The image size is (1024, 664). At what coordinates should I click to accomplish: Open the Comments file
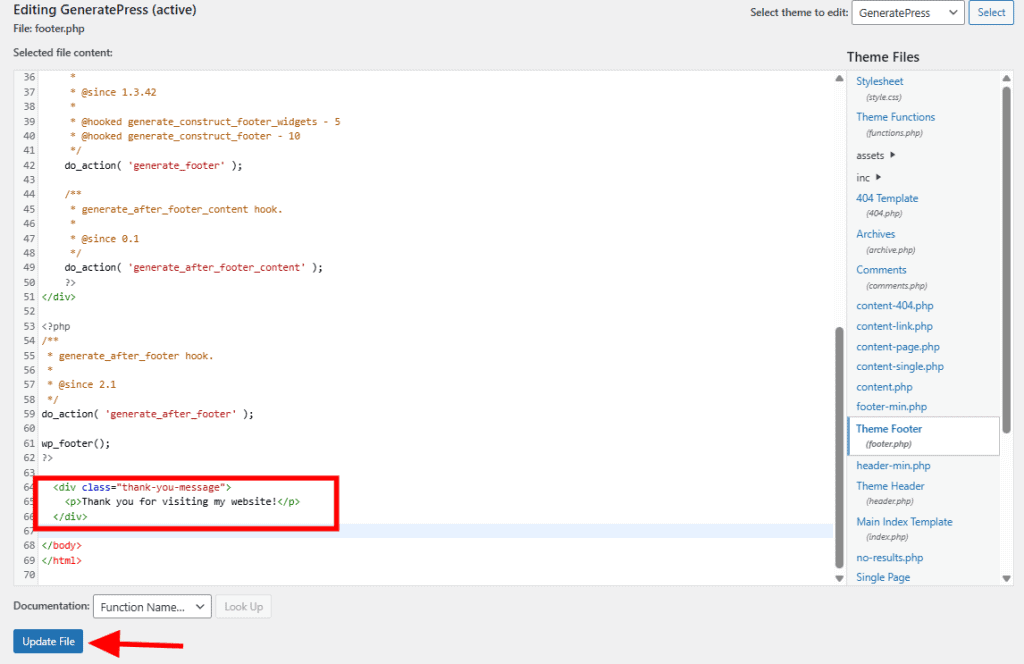[881, 269]
